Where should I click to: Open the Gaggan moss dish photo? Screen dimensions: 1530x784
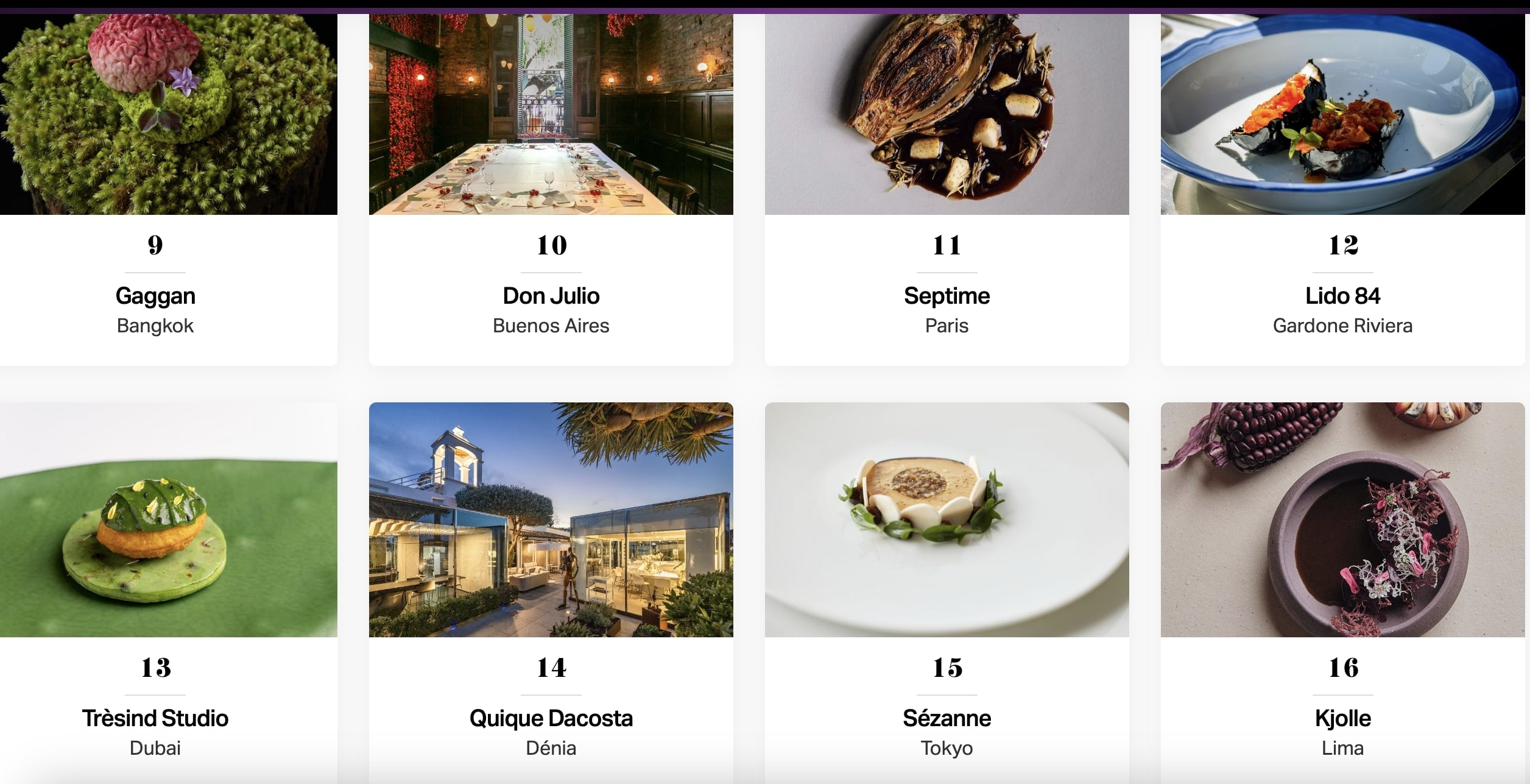coord(169,114)
